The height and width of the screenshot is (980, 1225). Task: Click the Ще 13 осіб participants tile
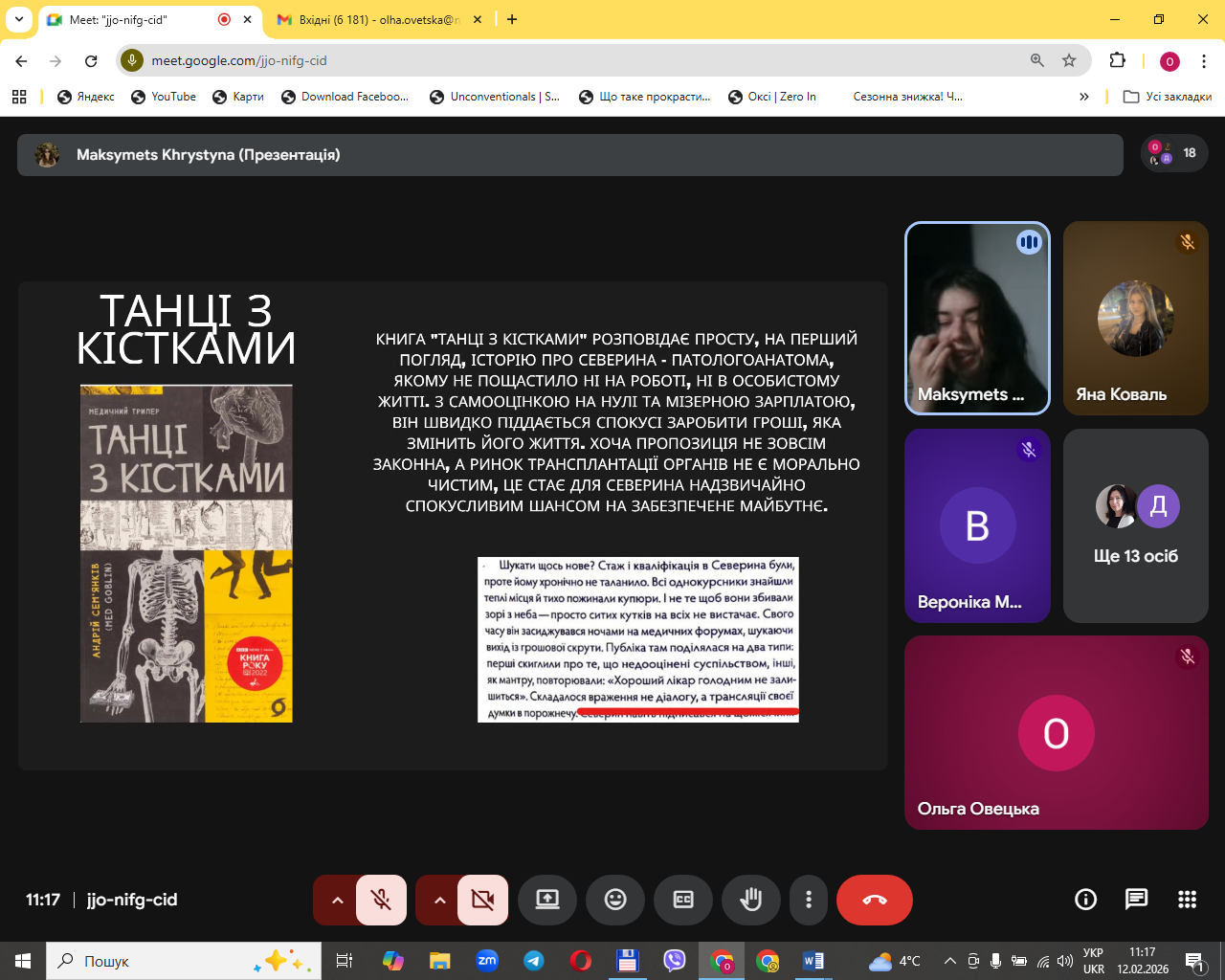pyautogui.click(x=1135, y=525)
